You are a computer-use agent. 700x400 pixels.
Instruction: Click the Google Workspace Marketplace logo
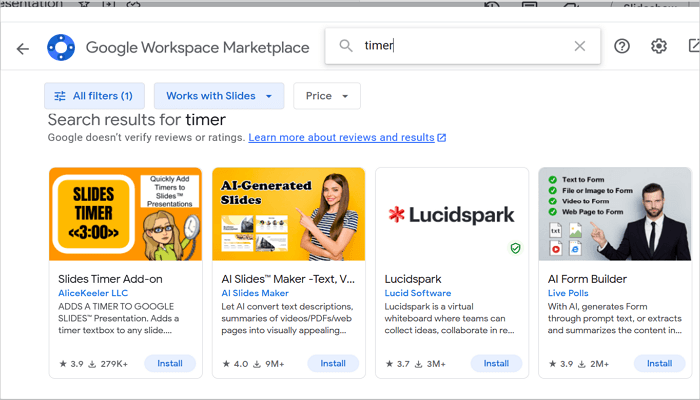click(x=61, y=47)
